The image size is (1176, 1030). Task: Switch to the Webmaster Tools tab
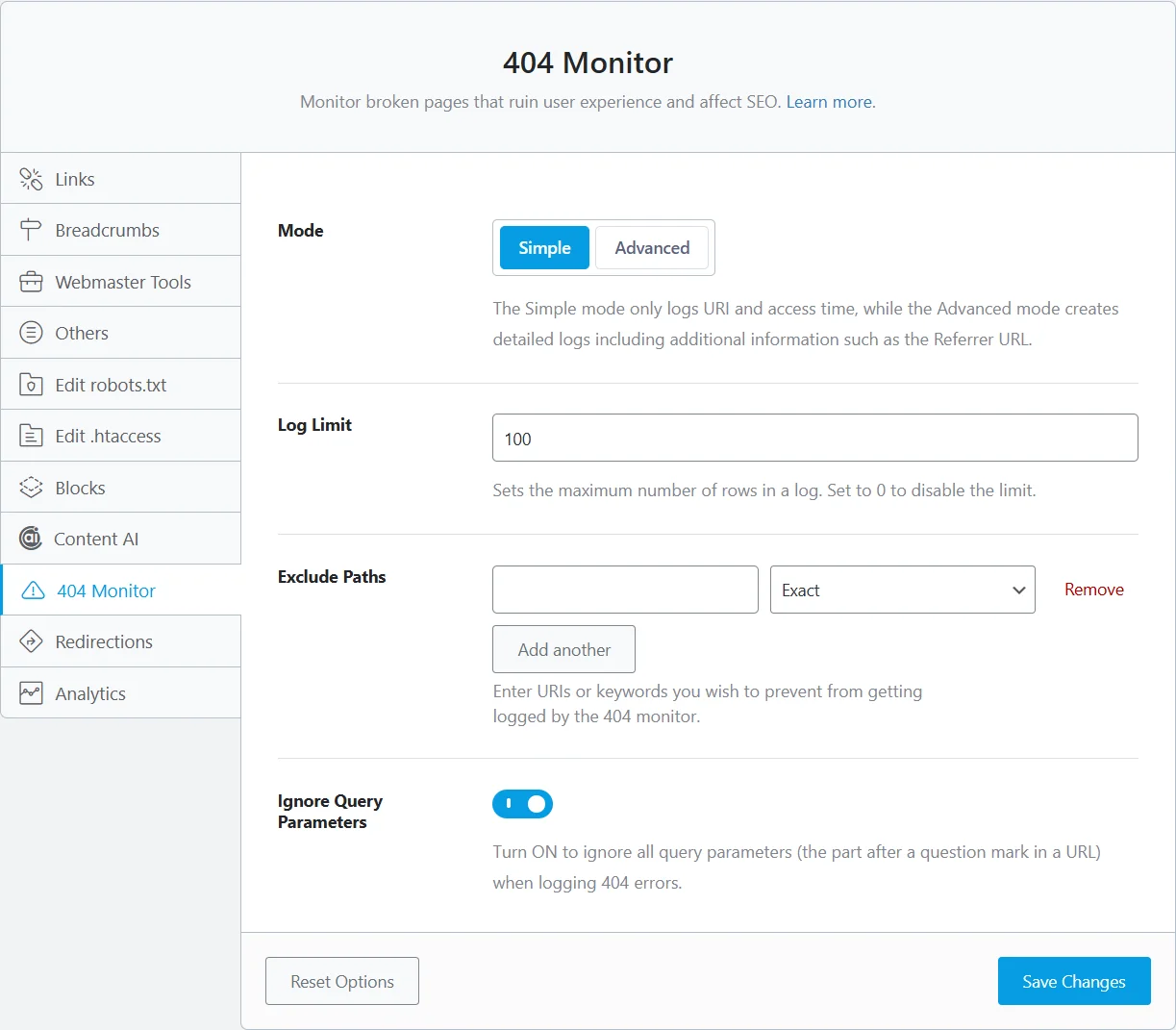121,282
